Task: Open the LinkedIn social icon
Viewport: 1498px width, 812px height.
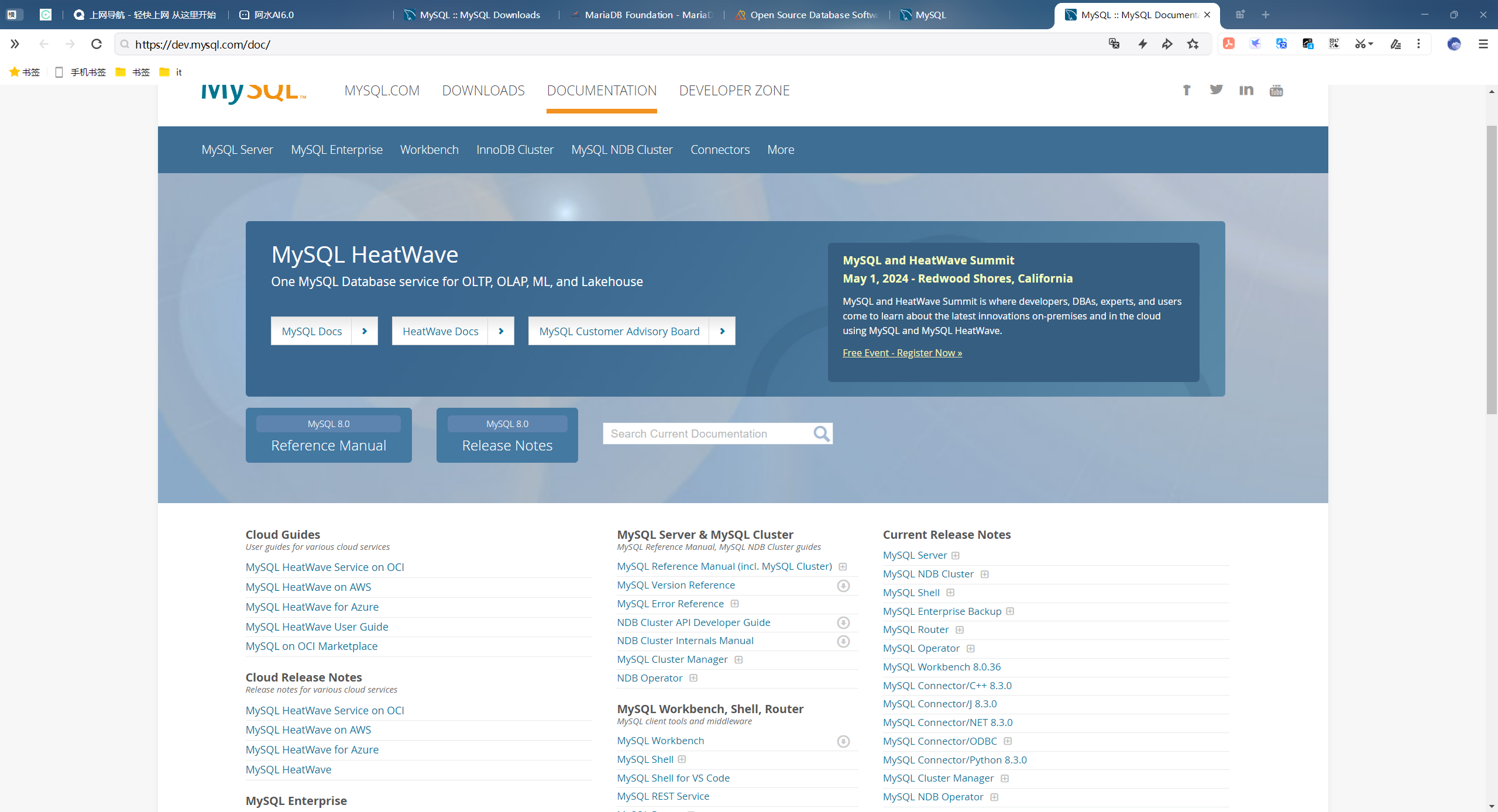Action: pyautogui.click(x=1246, y=90)
